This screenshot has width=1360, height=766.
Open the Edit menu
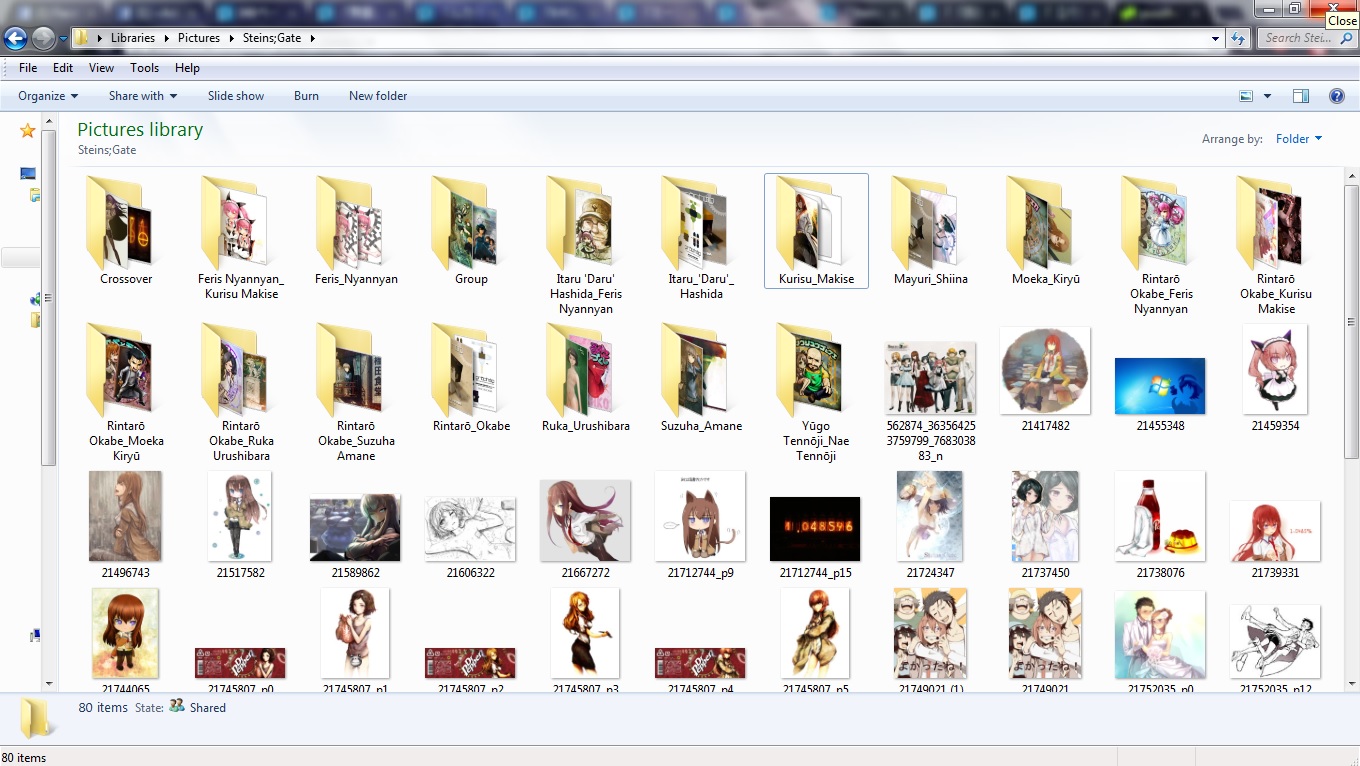(x=63, y=68)
